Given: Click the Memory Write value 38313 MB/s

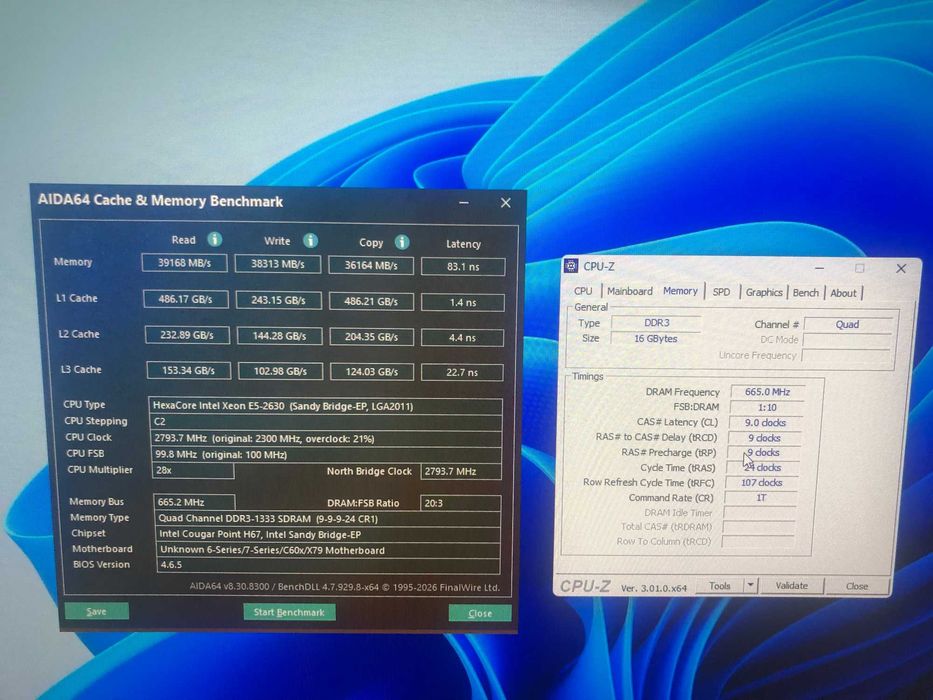Looking at the screenshot, I should pos(278,264).
